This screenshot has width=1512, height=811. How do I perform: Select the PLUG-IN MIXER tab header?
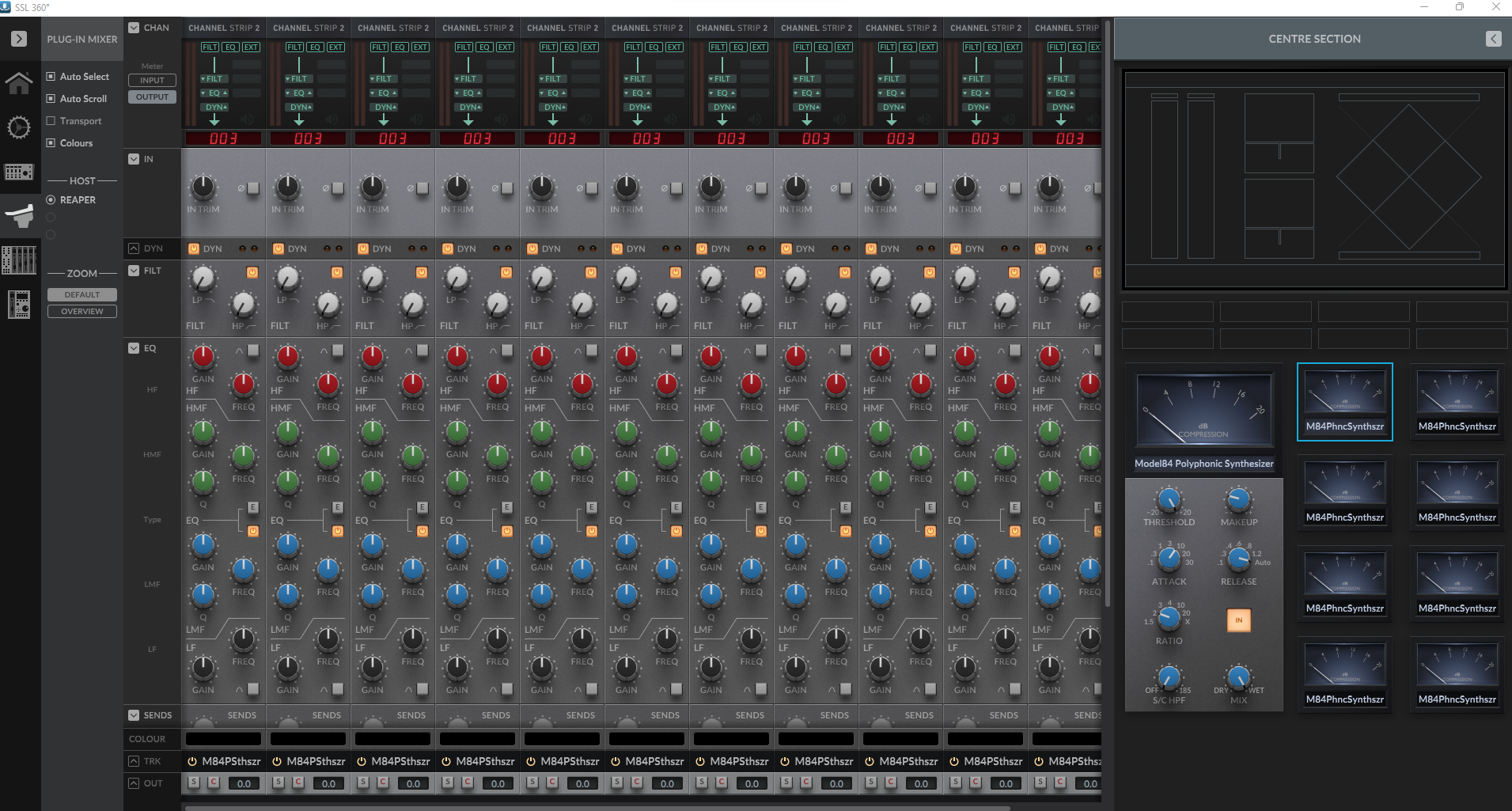pyautogui.click(x=81, y=39)
